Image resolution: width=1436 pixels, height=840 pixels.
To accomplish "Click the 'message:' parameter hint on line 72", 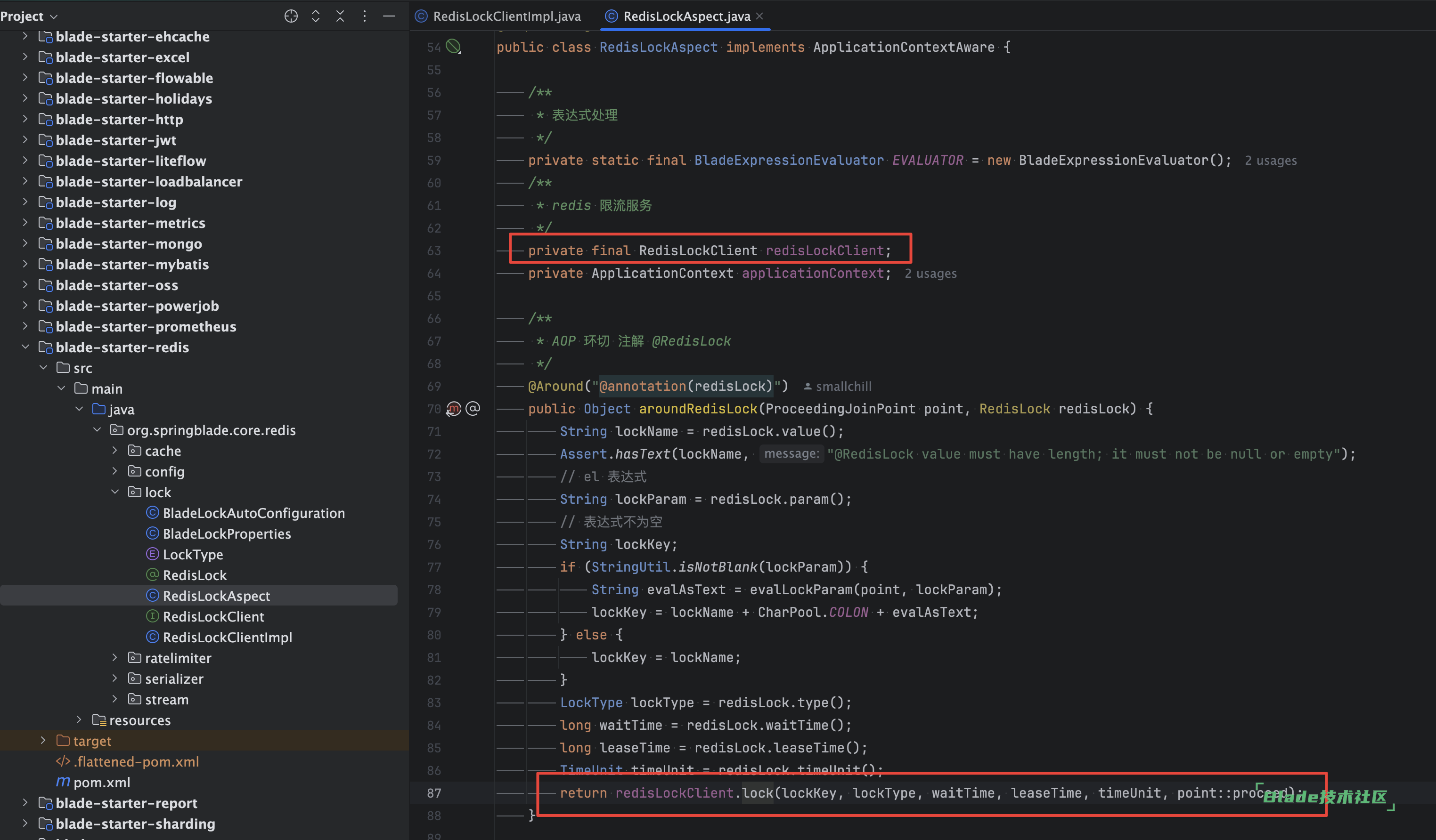I will (x=791, y=453).
